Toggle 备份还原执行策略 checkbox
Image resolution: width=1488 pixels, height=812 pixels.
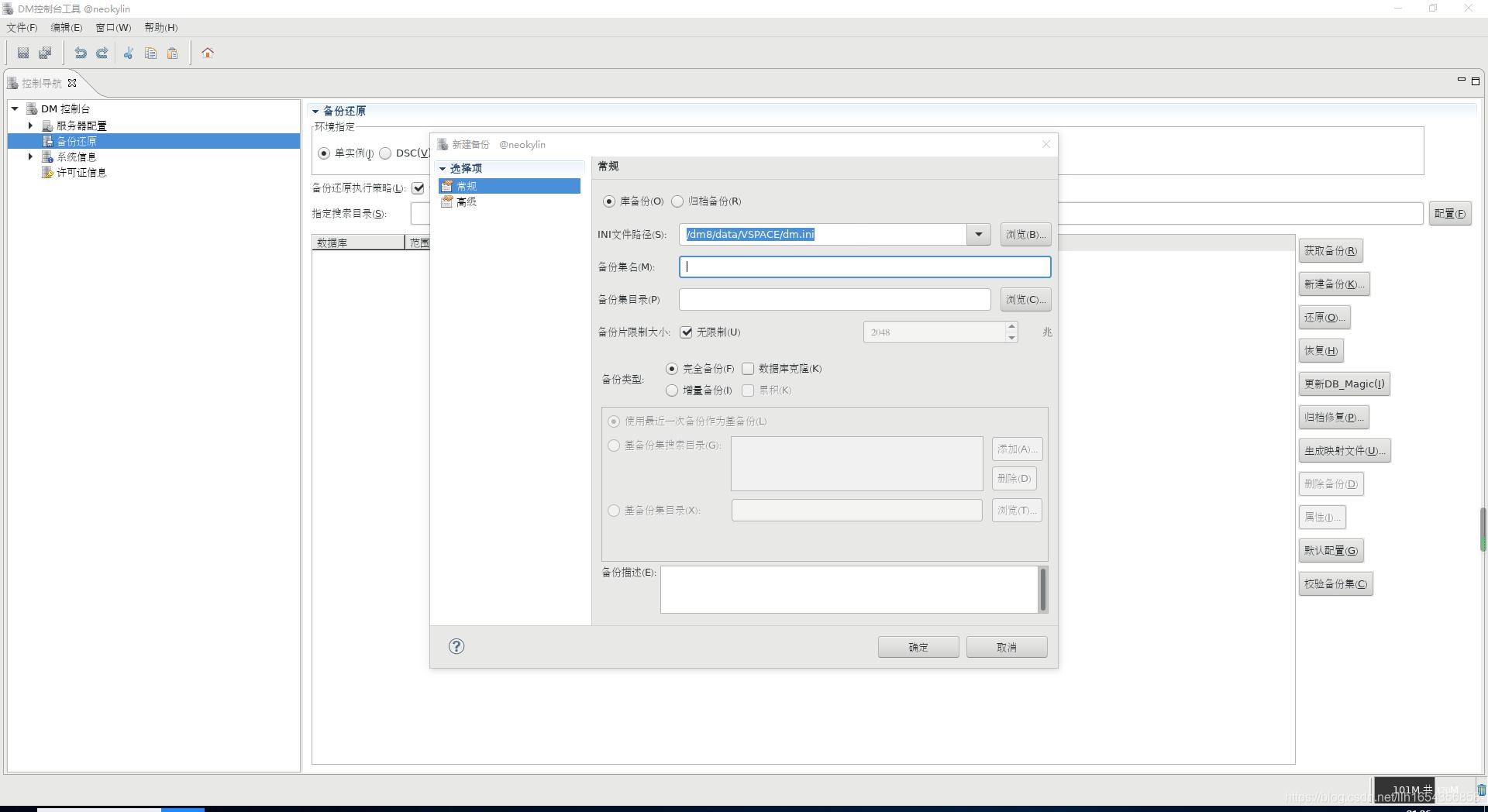pos(418,188)
